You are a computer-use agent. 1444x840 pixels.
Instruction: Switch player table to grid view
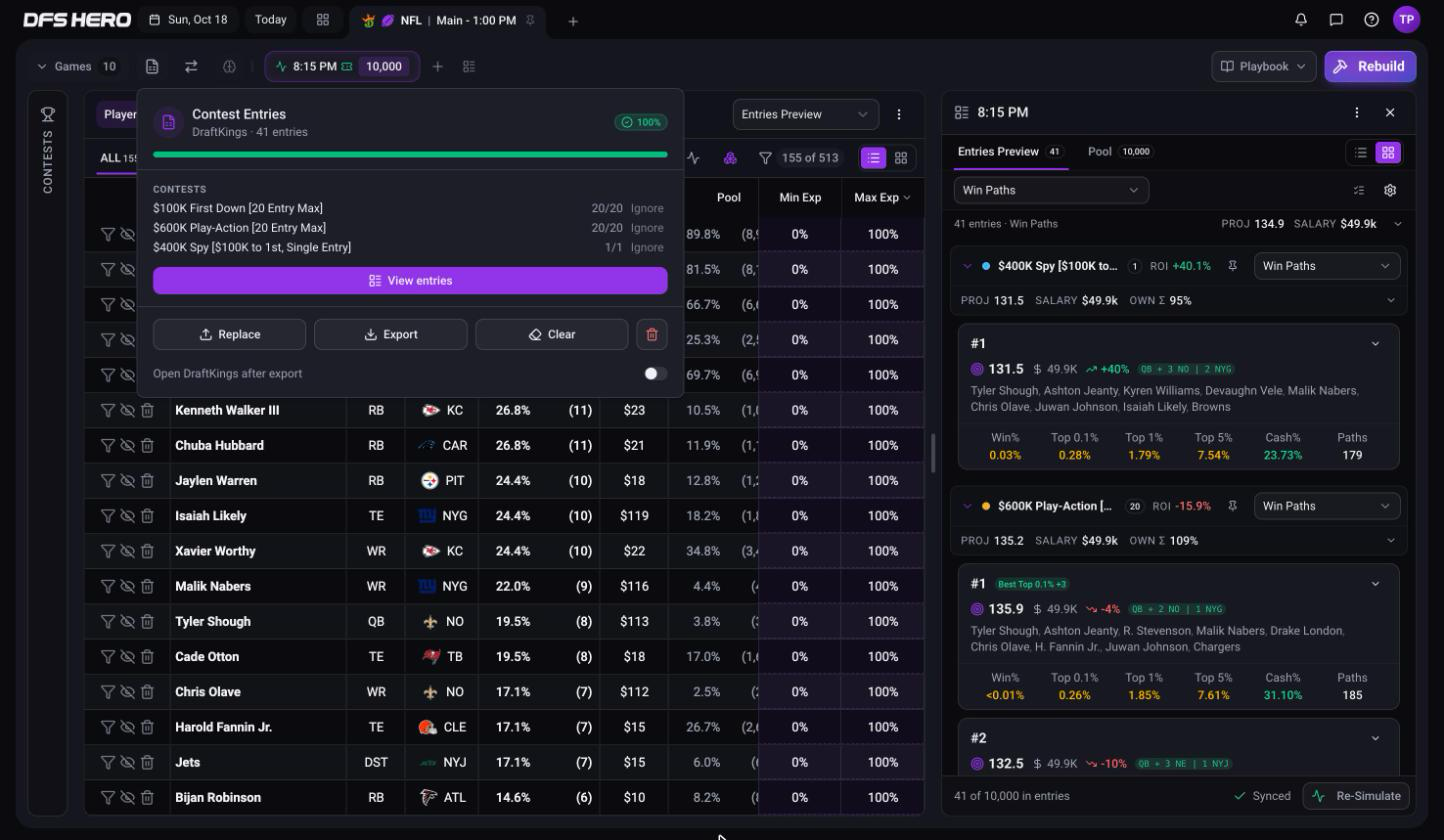tap(901, 158)
